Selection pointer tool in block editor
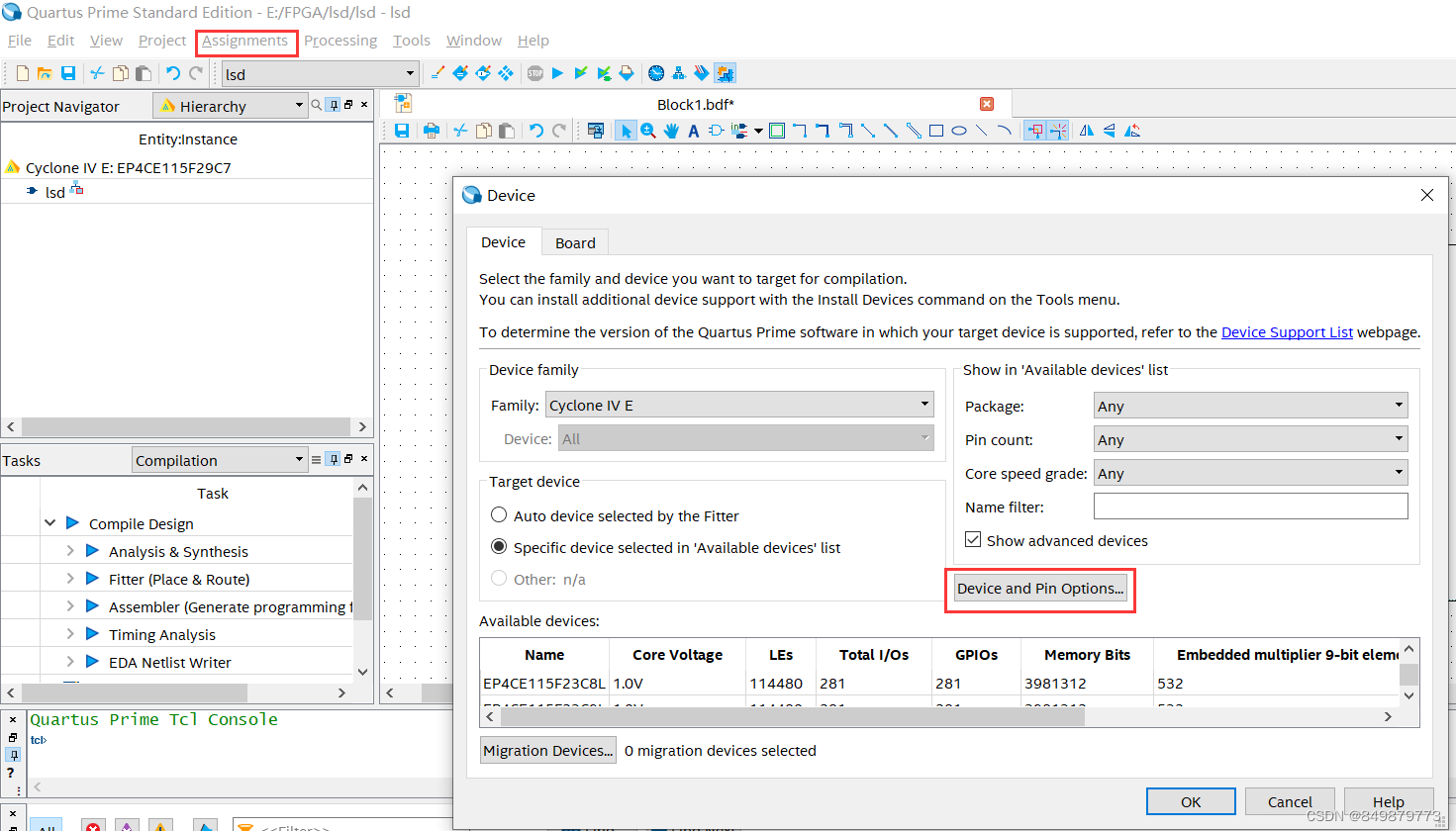Viewport: 1456px width, 831px height. point(626,131)
